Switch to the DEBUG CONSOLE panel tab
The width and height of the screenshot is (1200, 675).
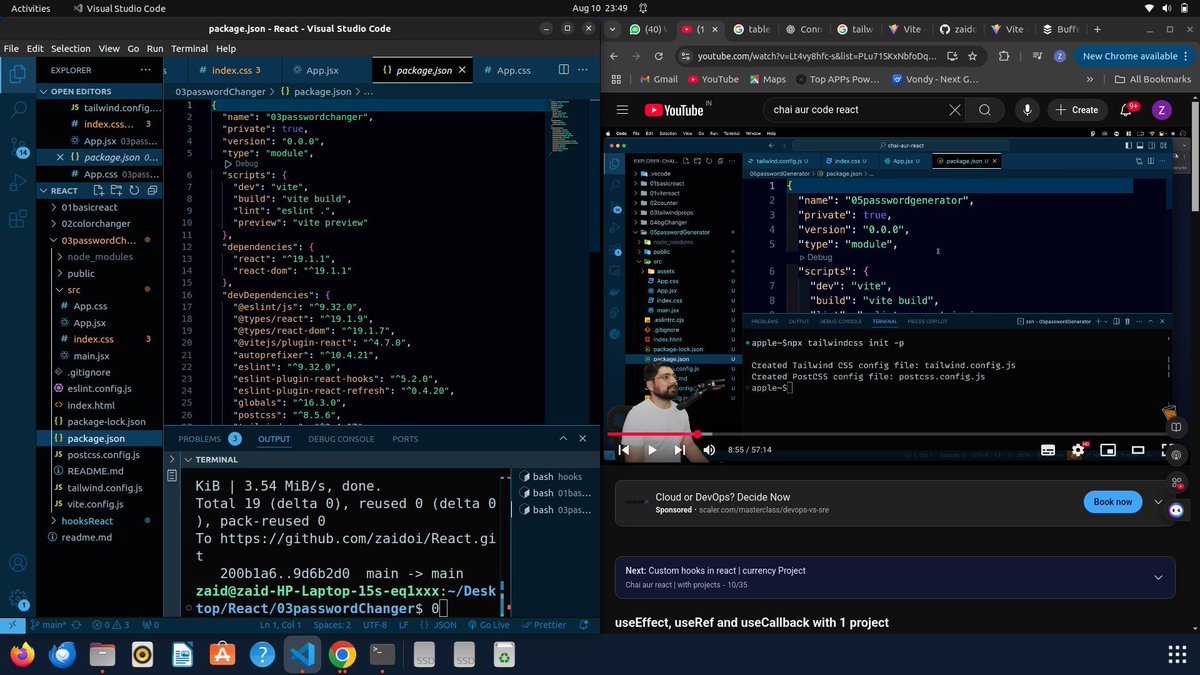click(x=341, y=439)
